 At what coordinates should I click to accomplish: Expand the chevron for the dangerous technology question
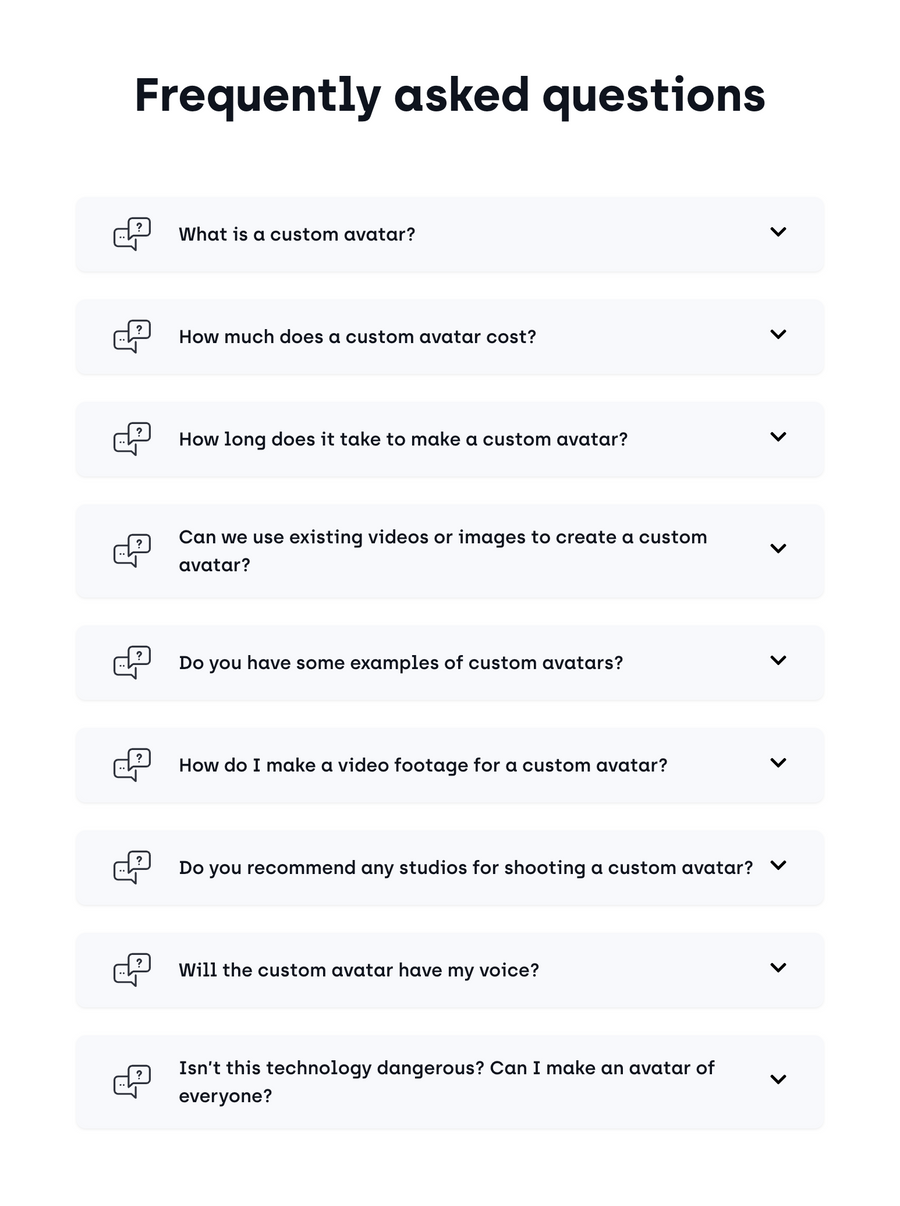[778, 1079]
